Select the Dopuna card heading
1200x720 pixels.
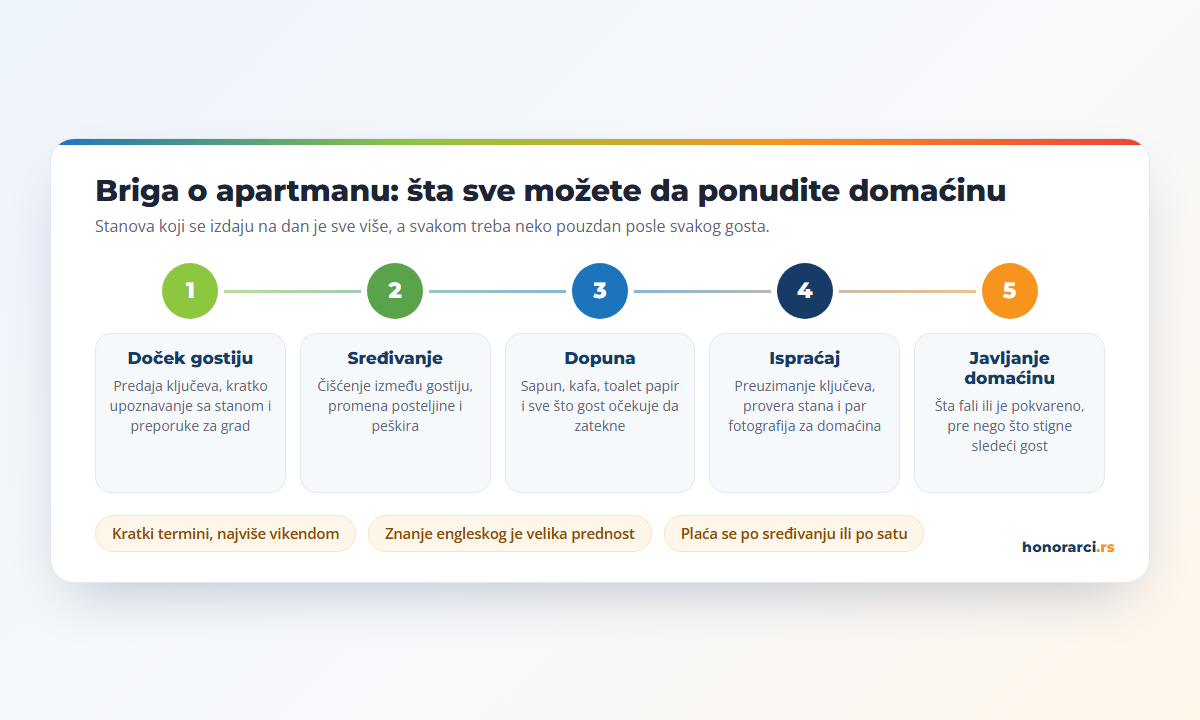pyautogui.click(x=600, y=358)
